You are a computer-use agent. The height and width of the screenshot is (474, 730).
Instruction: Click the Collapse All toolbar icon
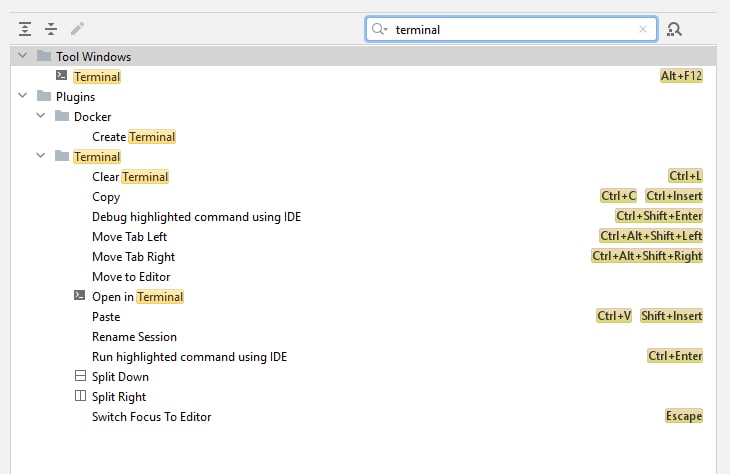click(x=51, y=29)
